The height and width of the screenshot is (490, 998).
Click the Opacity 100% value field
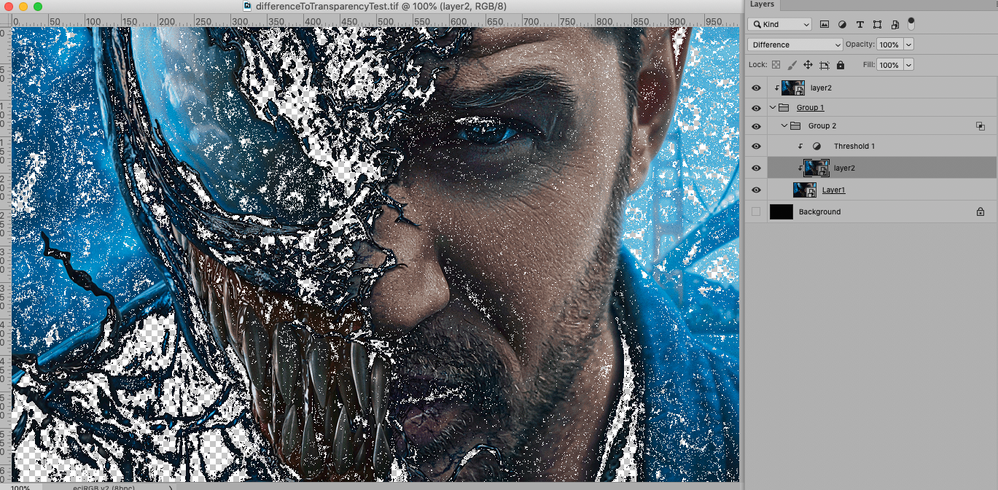889,45
